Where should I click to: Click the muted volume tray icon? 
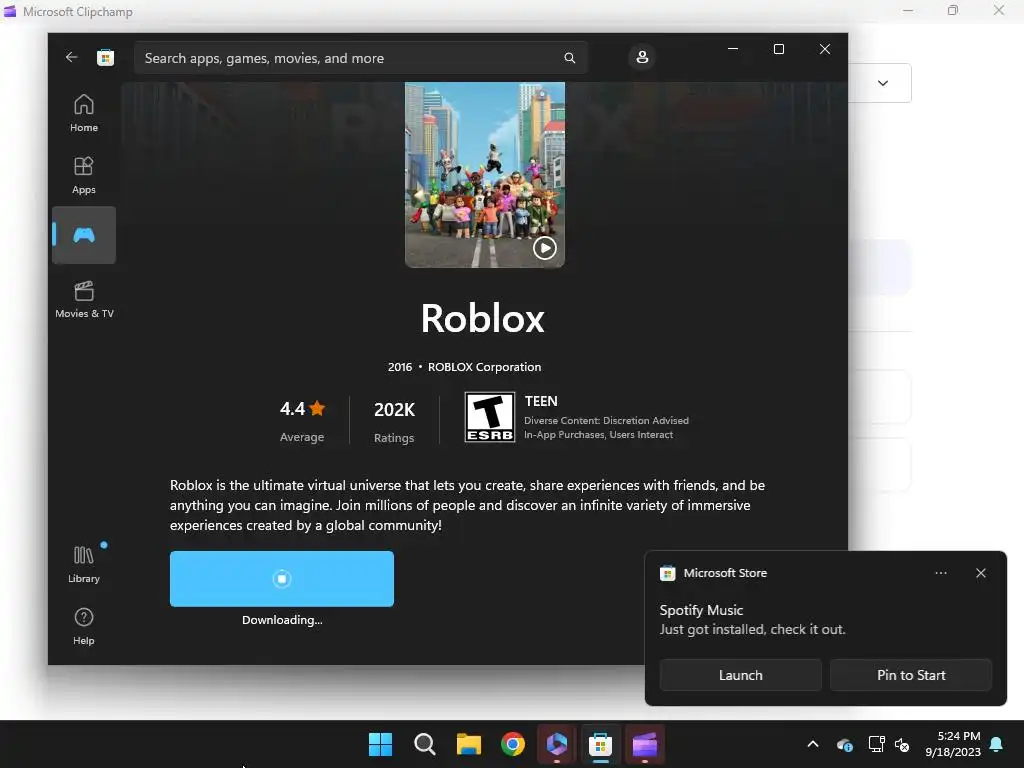[902, 744]
